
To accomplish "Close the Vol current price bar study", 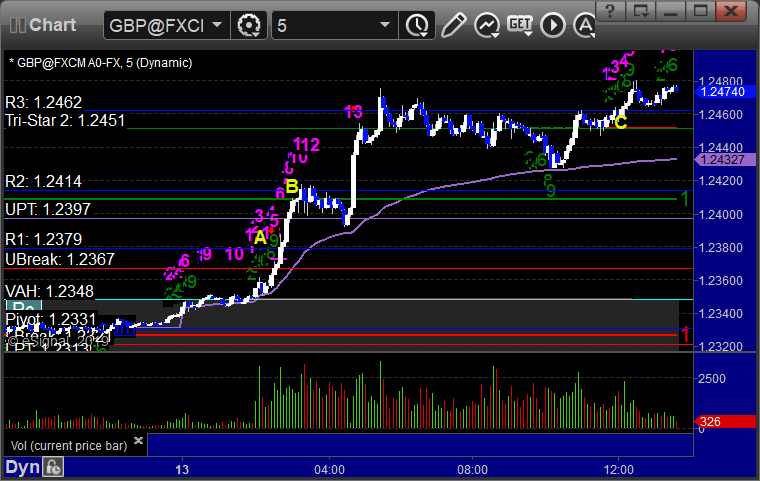I will 138,440.
